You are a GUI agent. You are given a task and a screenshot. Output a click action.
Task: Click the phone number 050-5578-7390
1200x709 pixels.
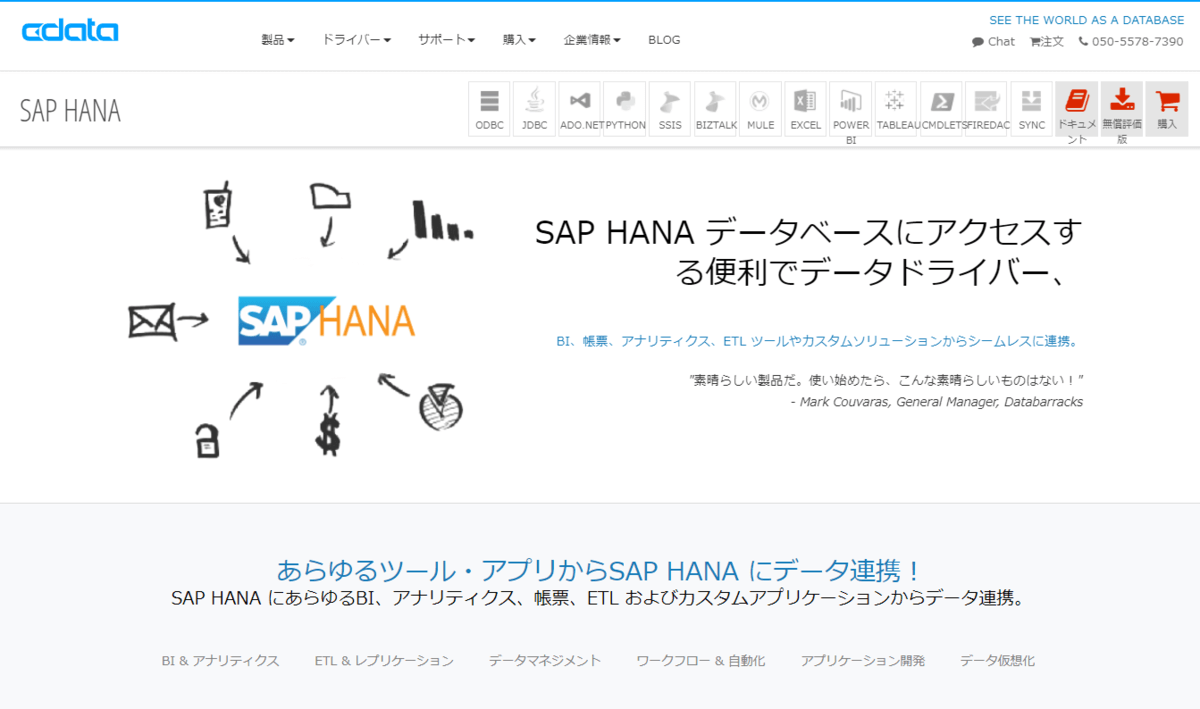coord(1131,42)
